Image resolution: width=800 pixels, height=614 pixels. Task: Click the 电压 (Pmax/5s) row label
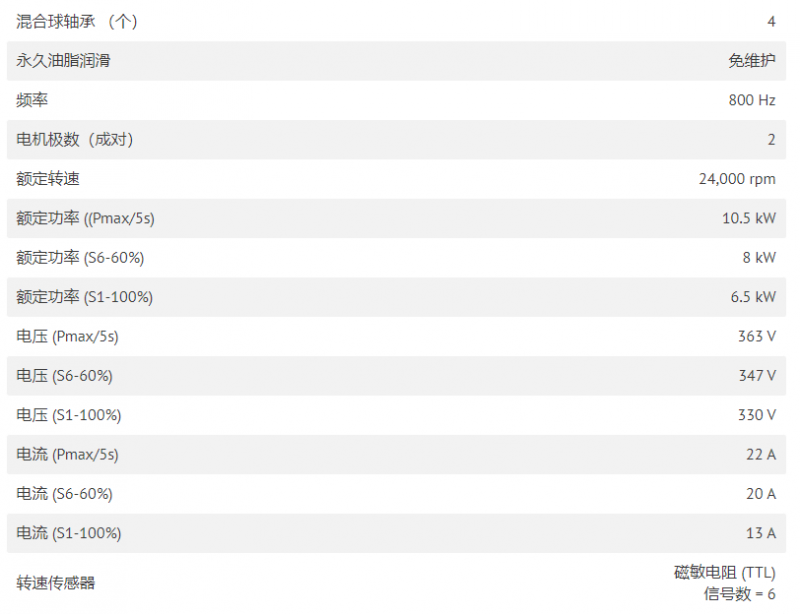67,336
